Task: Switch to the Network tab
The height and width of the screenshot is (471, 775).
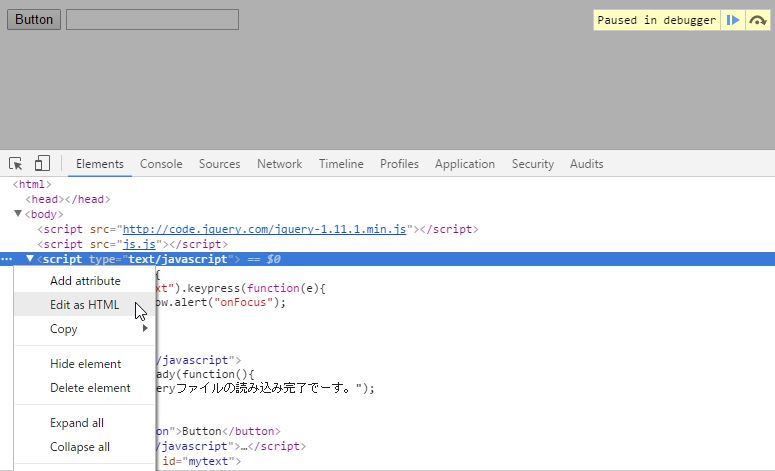Action: (x=279, y=164)
